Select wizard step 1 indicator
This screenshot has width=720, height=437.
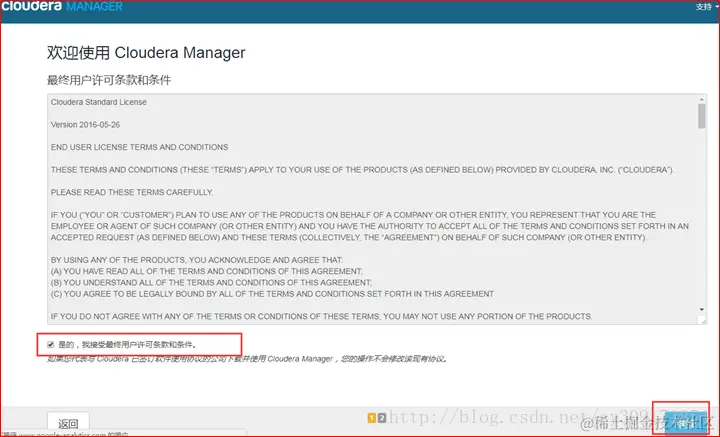tap(371, 418)
